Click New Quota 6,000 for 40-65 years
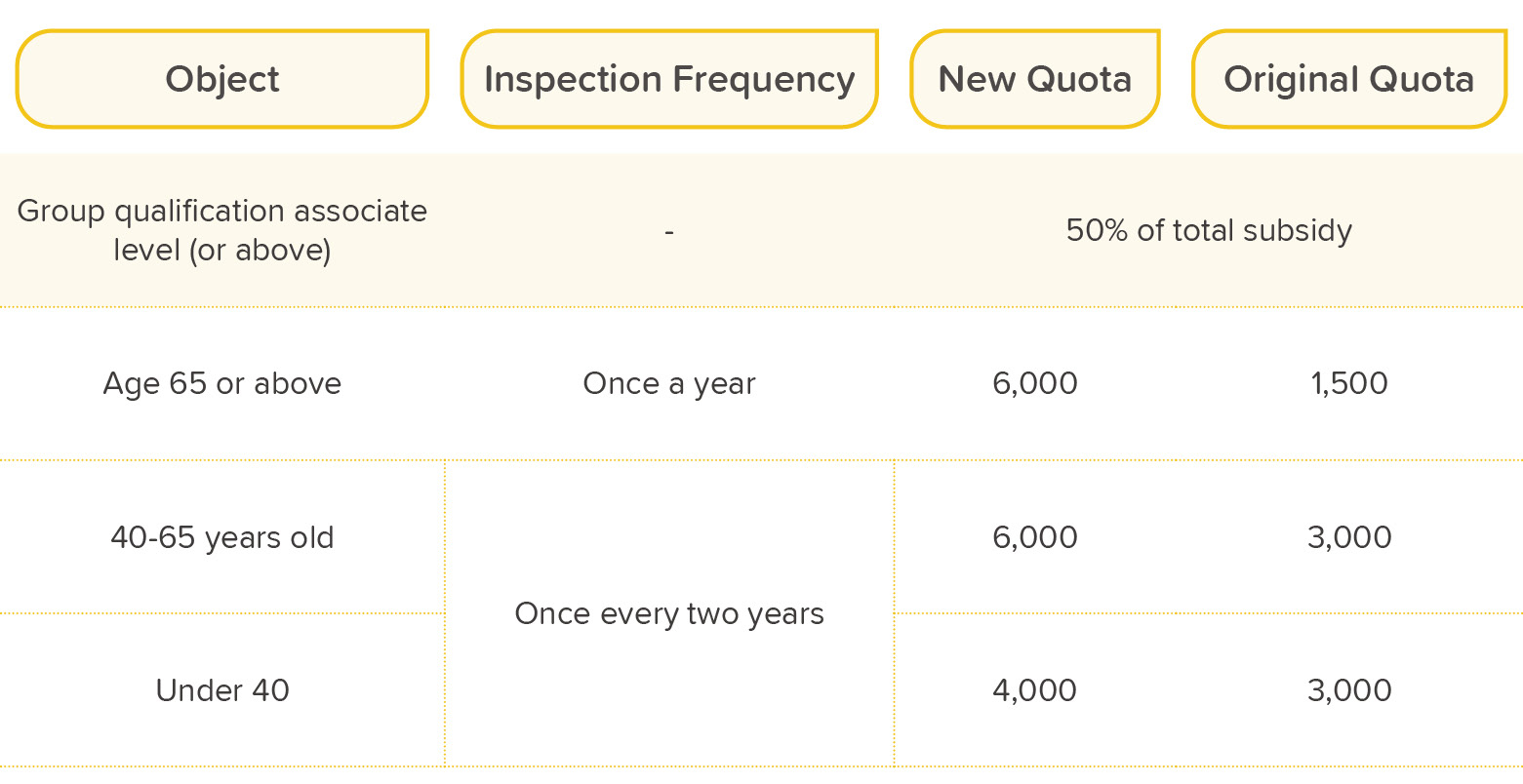 coord(1035,537)
